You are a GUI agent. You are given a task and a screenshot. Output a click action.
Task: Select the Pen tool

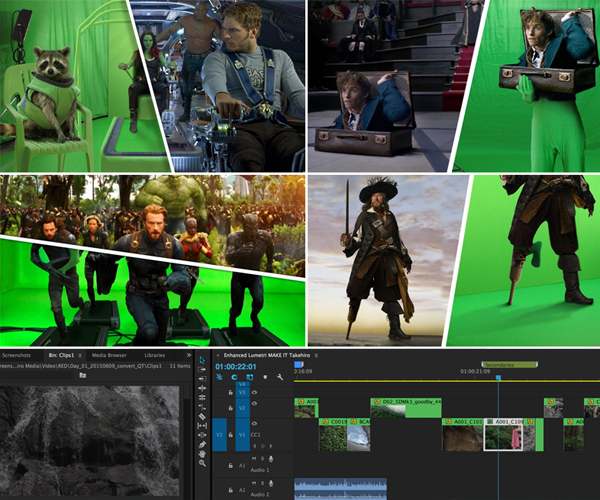pos(202,445)
